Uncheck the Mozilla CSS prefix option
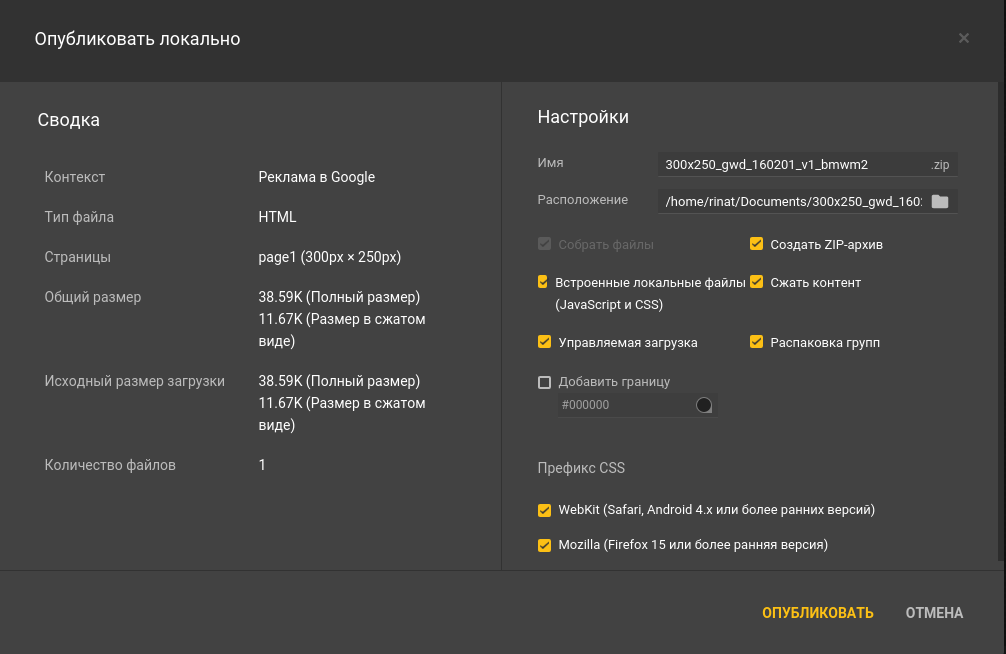 (x=544, y=545)
